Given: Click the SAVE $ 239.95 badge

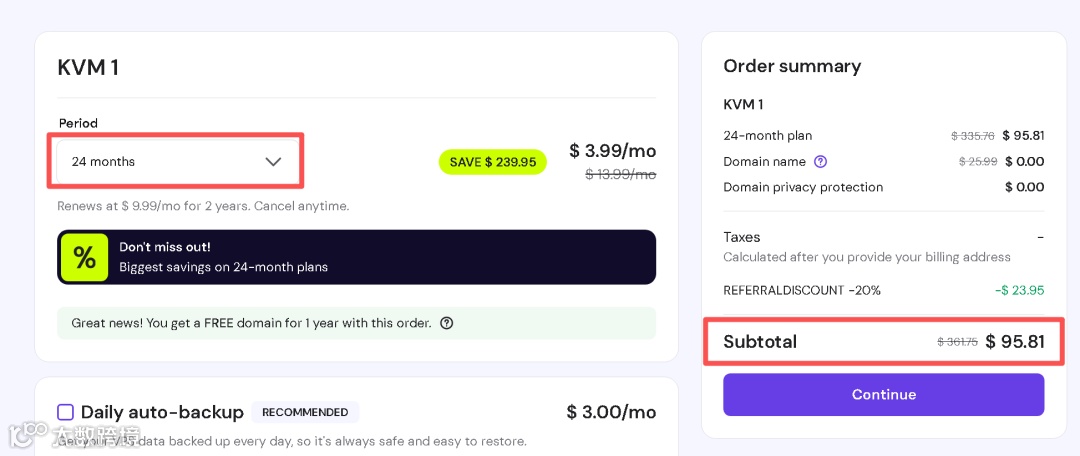Looking at the screenshot, I should coord(493,162).
